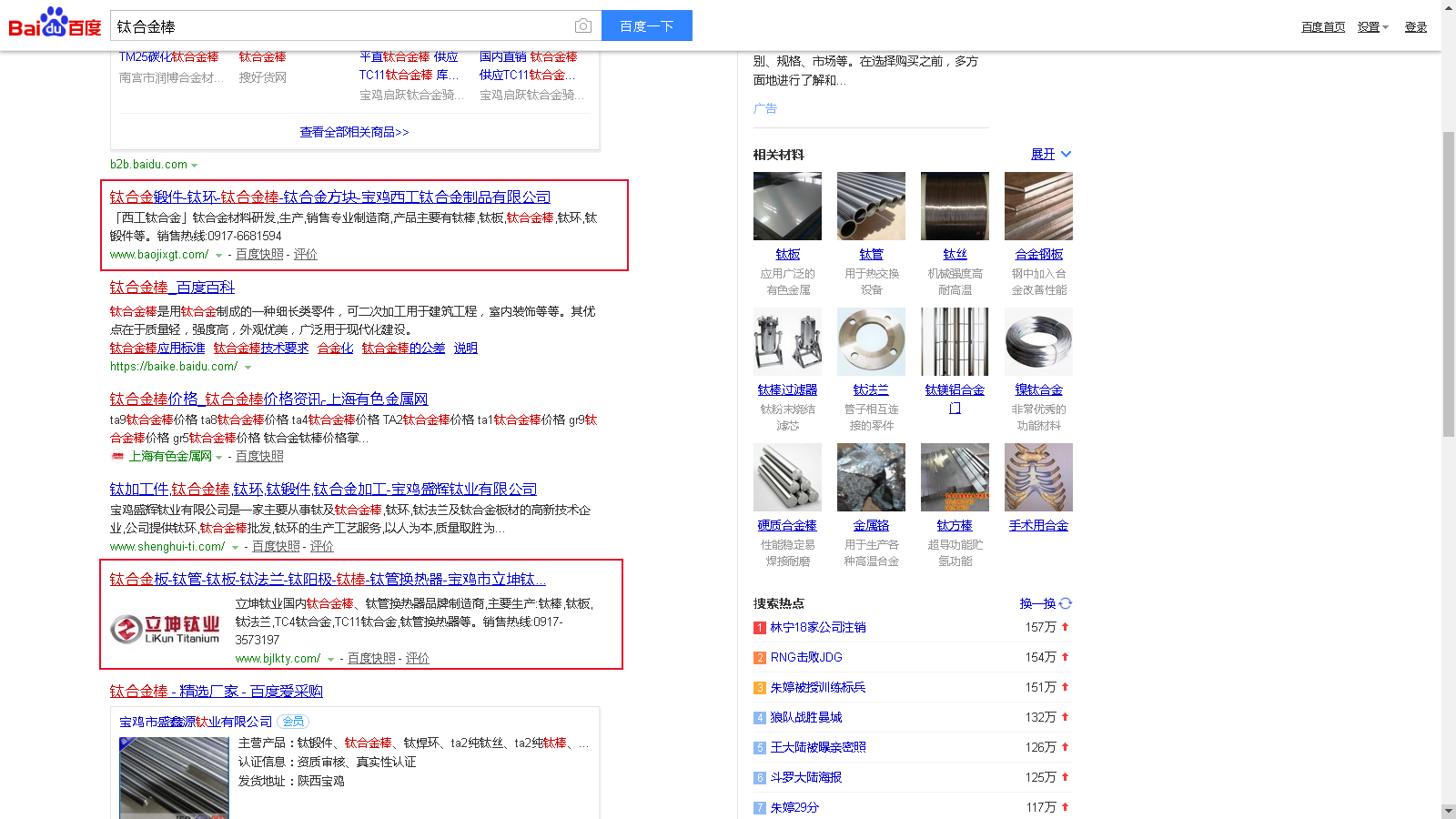Viewport: 1456px width, 819px height.
Task: Refresh search hotspots with the 换一换 icon
Action: tap(1066, 603)
